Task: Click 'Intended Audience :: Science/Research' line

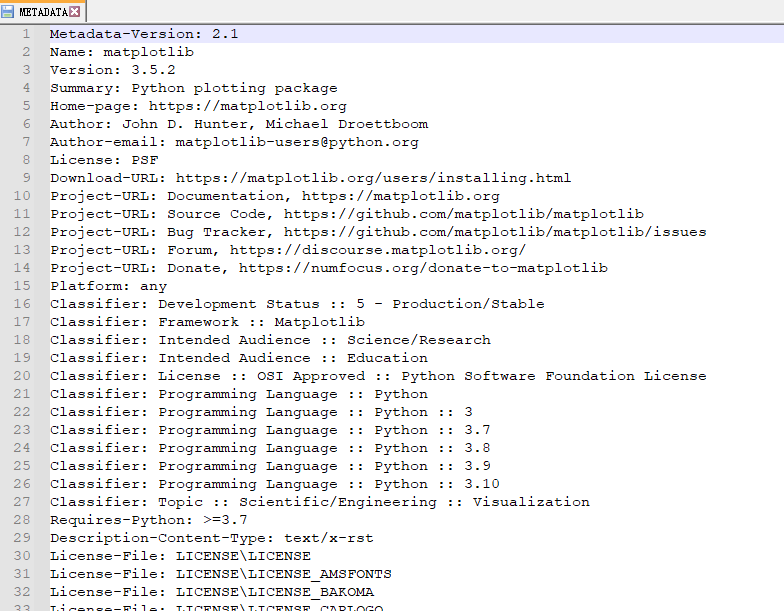Action: point(270,340)
